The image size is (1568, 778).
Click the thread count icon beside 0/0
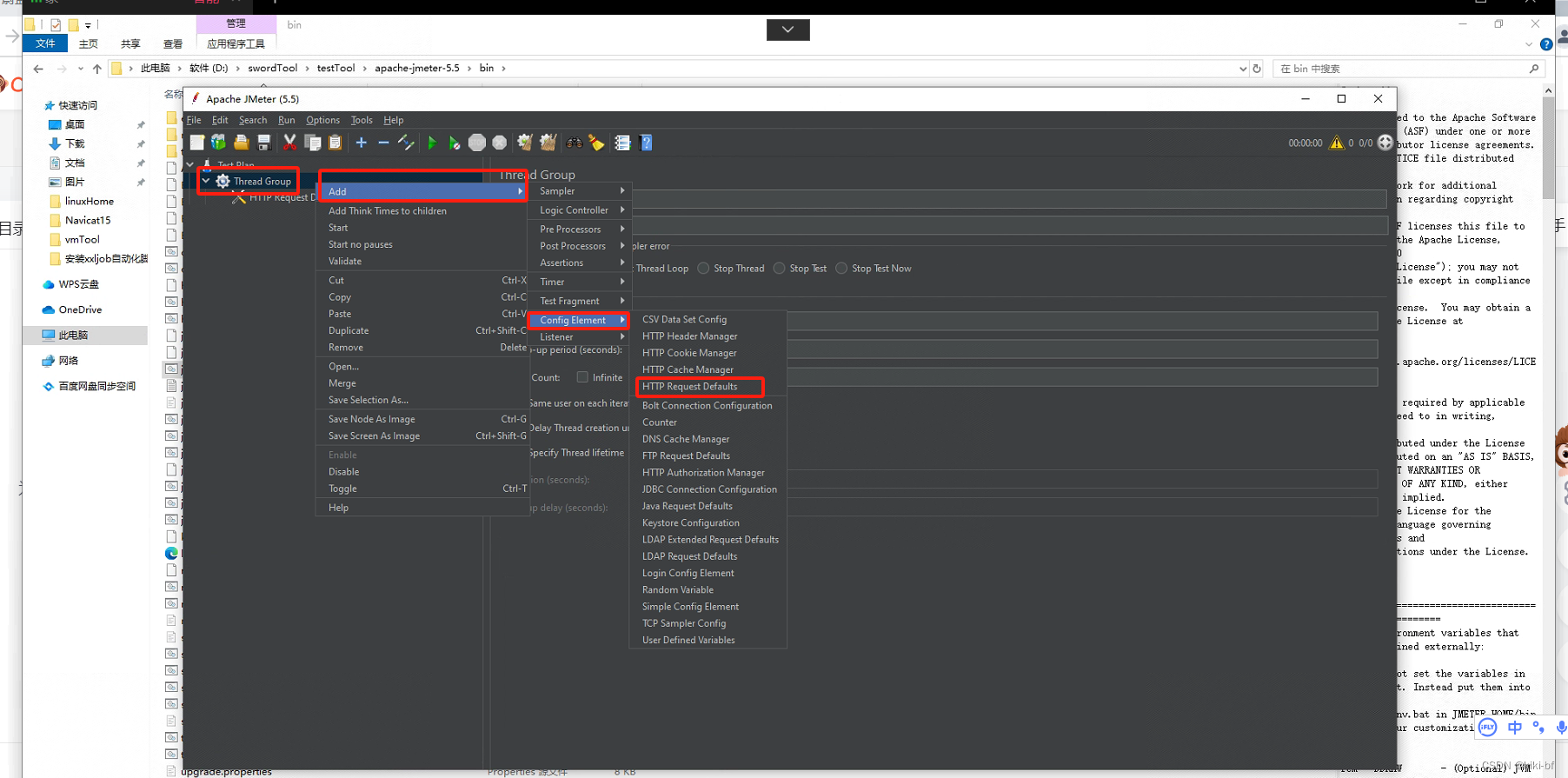coord(1385,143)
